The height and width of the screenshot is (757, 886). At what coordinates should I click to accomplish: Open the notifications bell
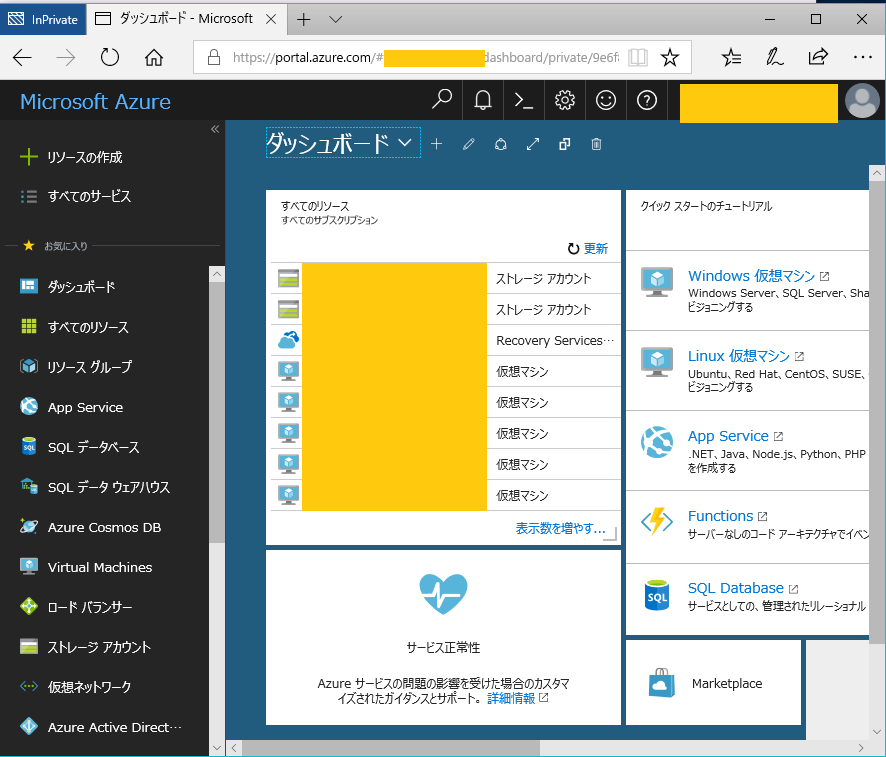pos(481,100)
